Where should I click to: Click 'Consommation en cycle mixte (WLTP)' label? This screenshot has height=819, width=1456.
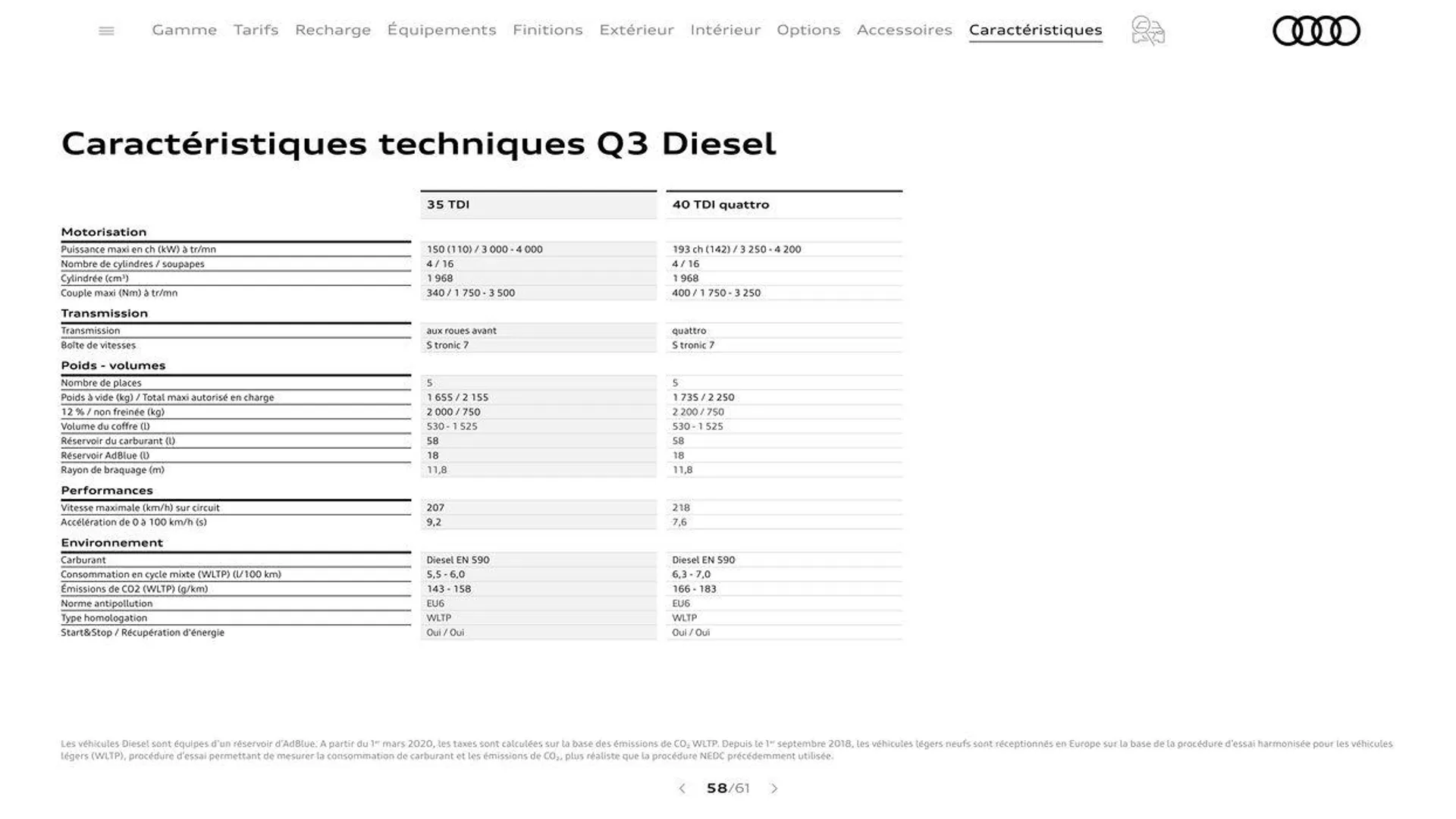pos(171,575)
